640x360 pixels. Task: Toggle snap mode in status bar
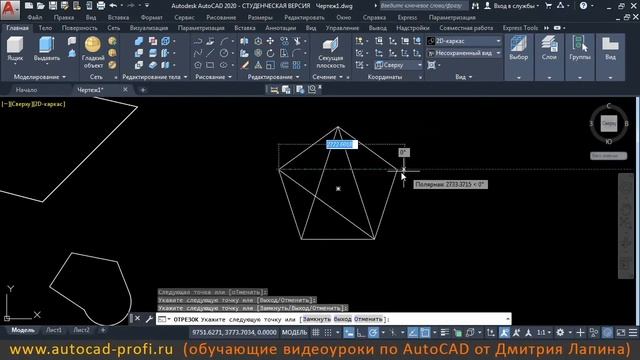point(328,333)
